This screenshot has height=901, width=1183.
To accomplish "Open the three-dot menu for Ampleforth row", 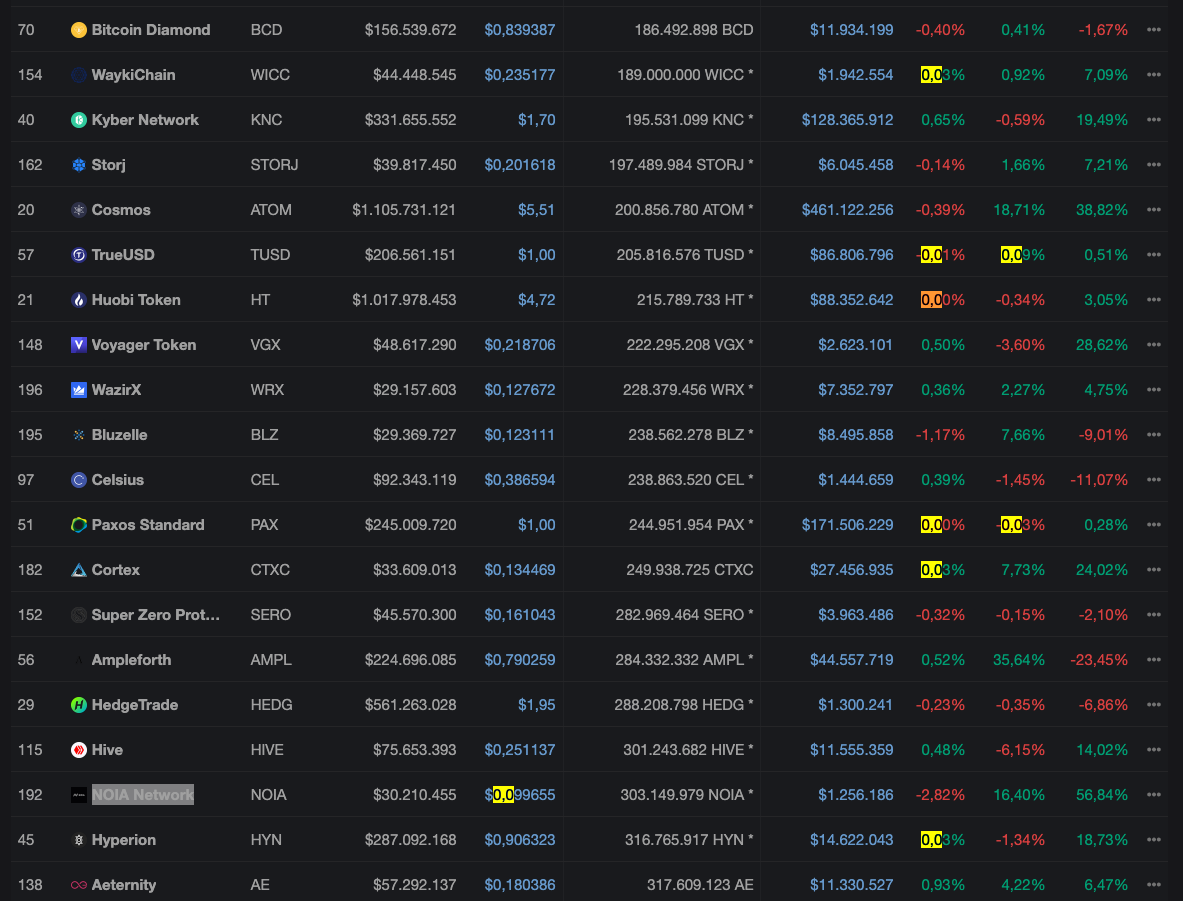I will tap(1154, 660).
